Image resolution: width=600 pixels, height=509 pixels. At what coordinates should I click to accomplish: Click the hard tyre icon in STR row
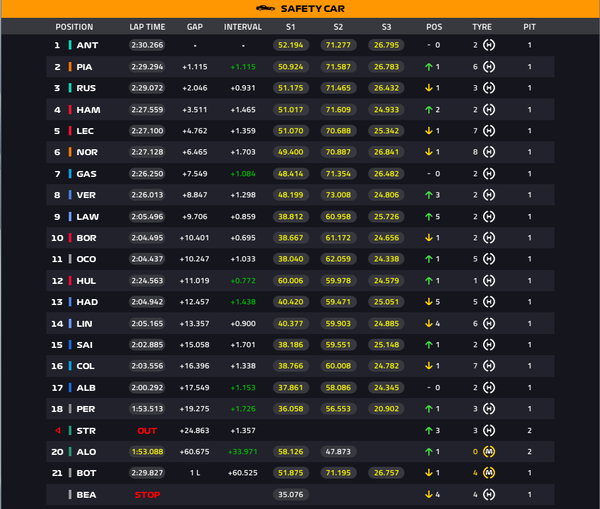(489, 431)
